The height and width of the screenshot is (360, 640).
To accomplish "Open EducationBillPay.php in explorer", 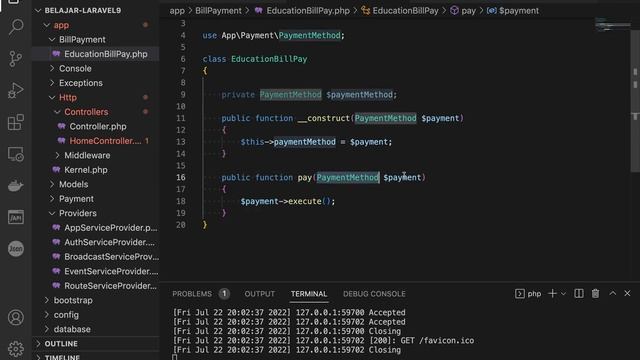I will 106,54.
